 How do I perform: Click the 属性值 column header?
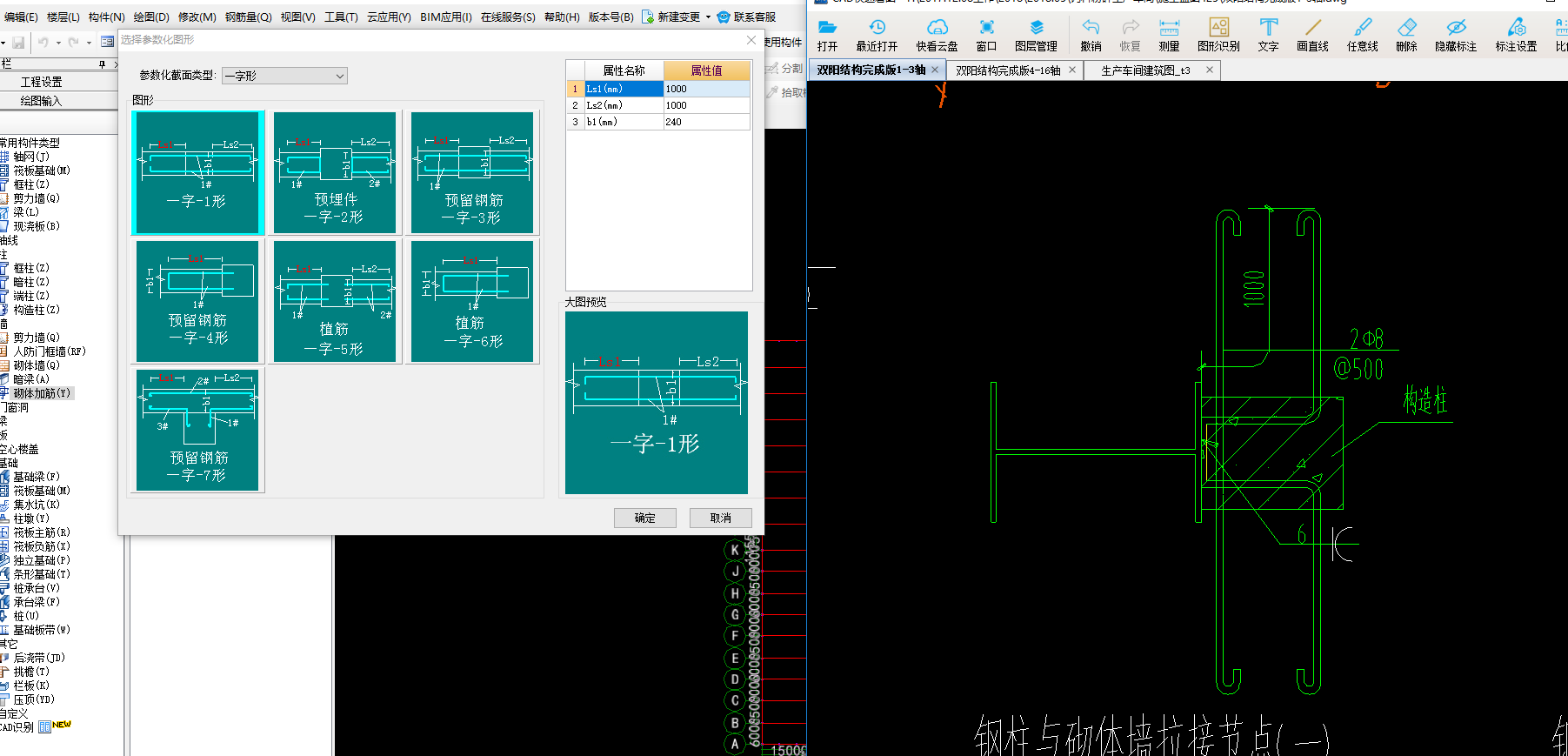(707, 70)
